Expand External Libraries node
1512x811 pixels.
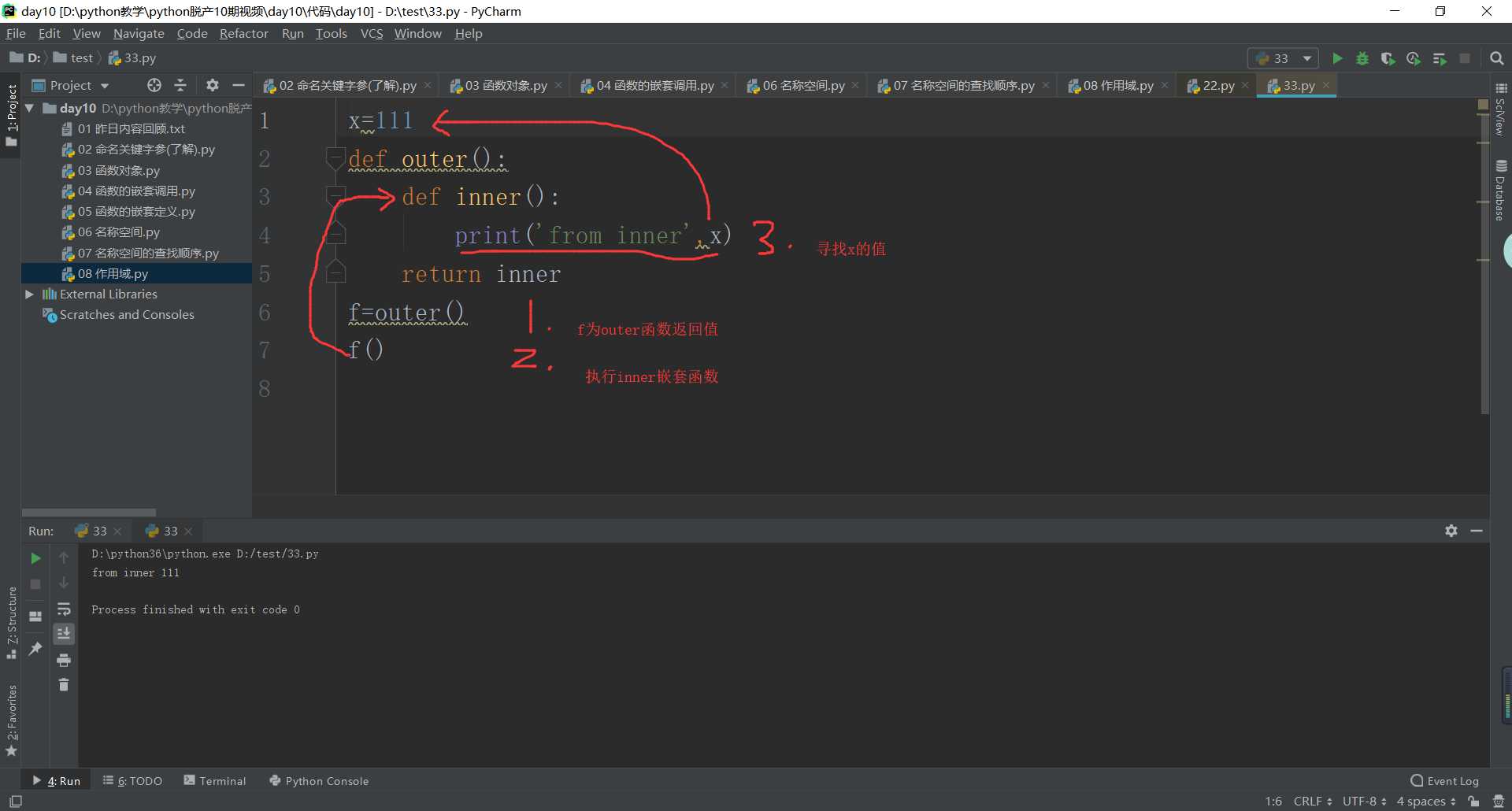(30, 294)
